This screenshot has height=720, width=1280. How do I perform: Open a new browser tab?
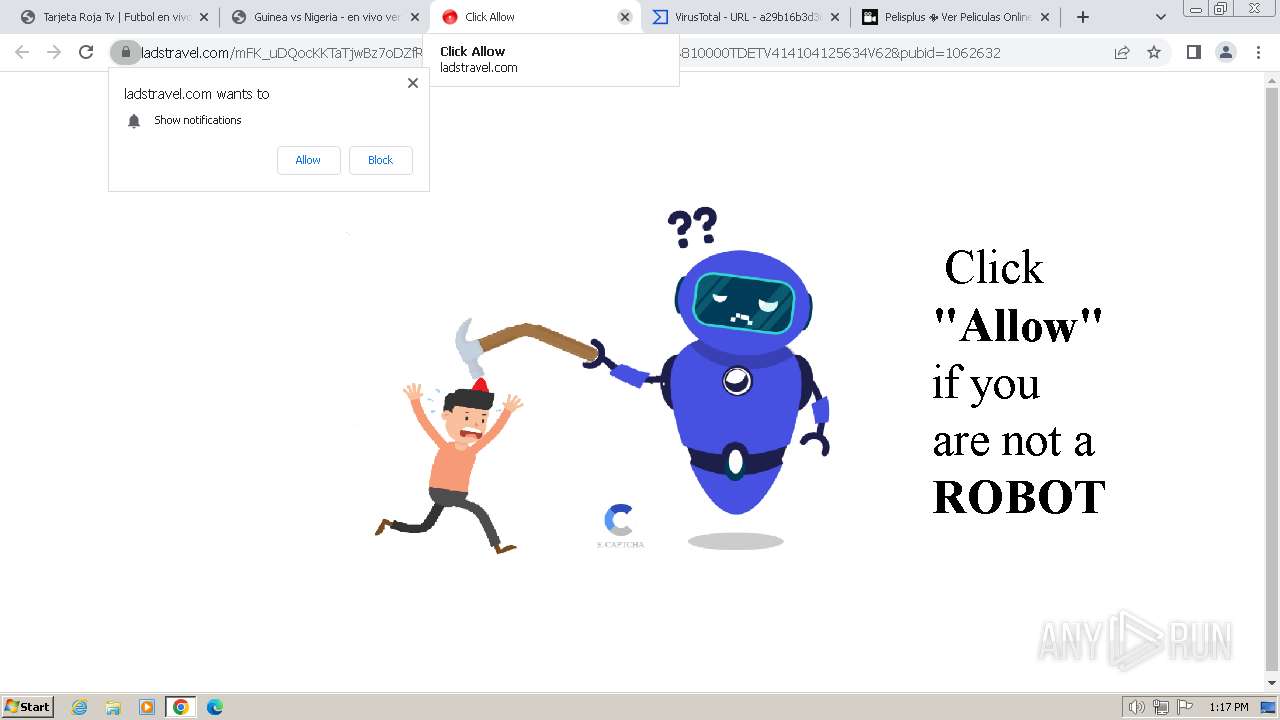pyautogui.click(x=1083, y=17)
